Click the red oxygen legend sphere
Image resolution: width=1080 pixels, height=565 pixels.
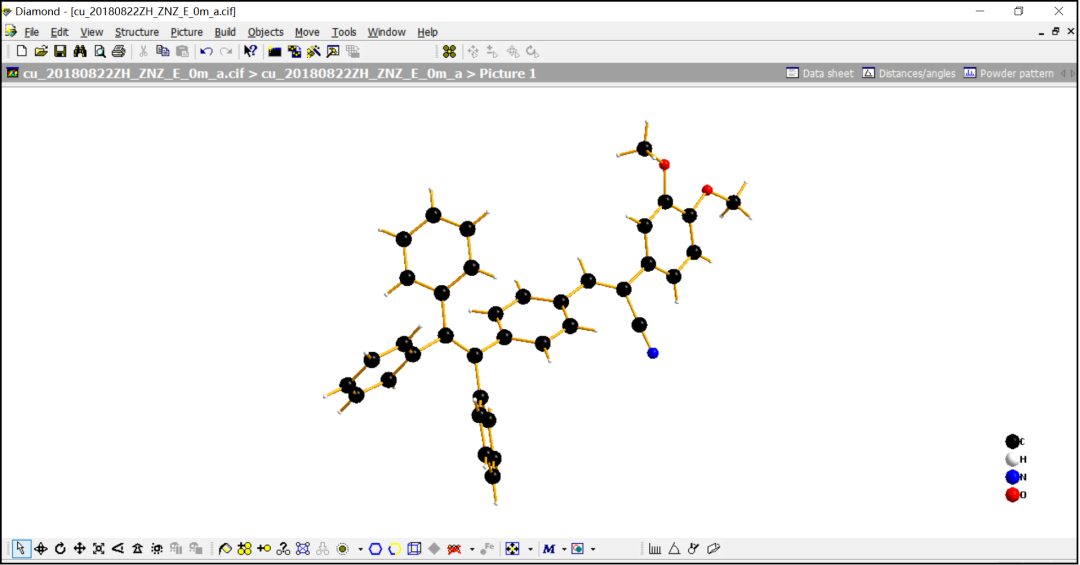click(x=1012, y=495)
